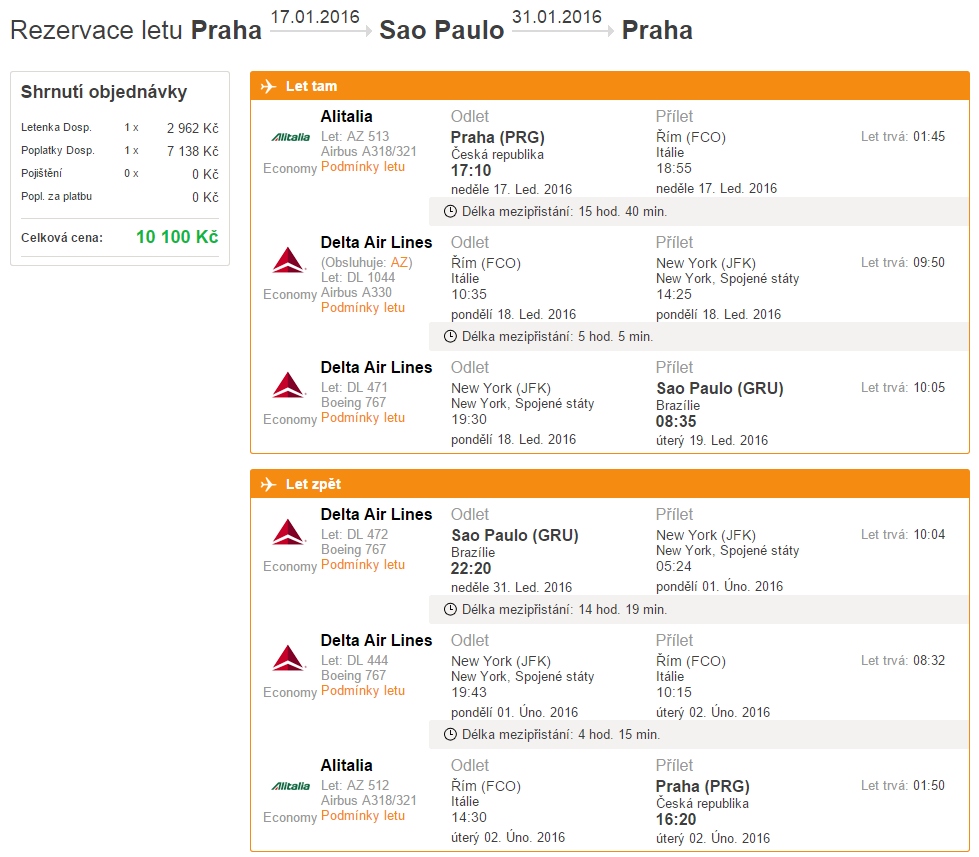Click the flight duration Let trvá: 09:50
979x857 pixels.
click(903, 262)
